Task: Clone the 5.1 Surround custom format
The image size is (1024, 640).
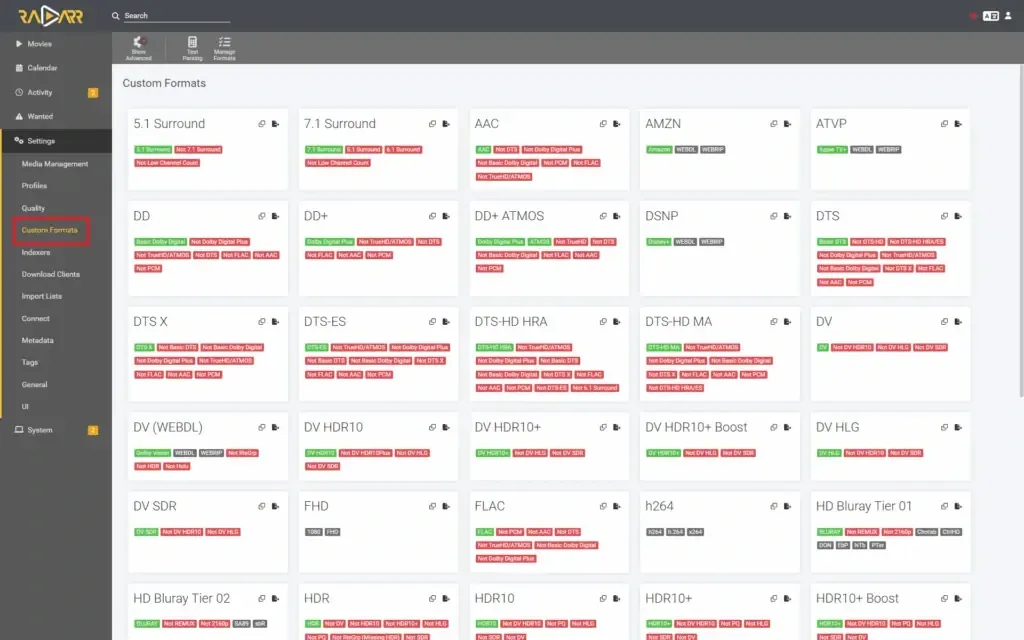Action: (261, 124)
